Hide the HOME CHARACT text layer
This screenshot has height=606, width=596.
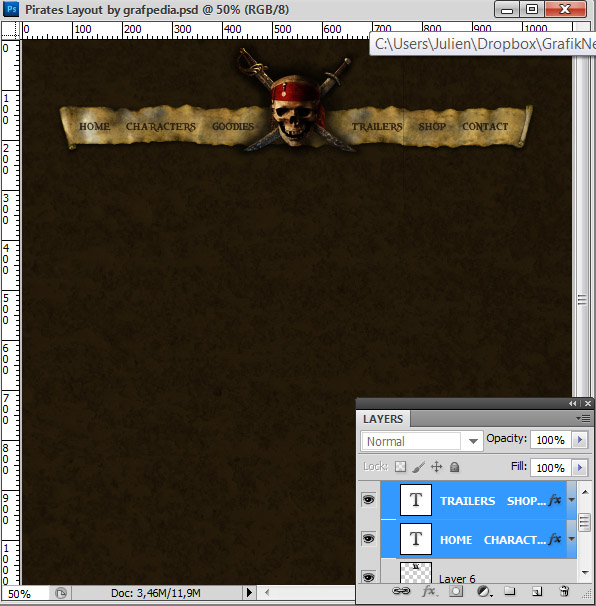coord(368,538)
